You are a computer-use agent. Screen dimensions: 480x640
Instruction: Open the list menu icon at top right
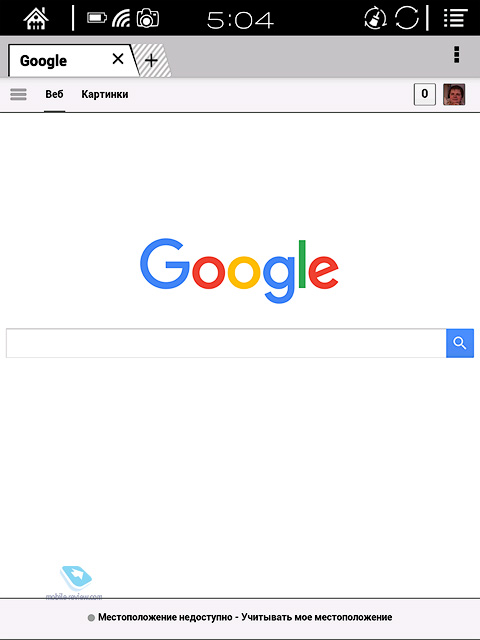click(x=456, y=18)
